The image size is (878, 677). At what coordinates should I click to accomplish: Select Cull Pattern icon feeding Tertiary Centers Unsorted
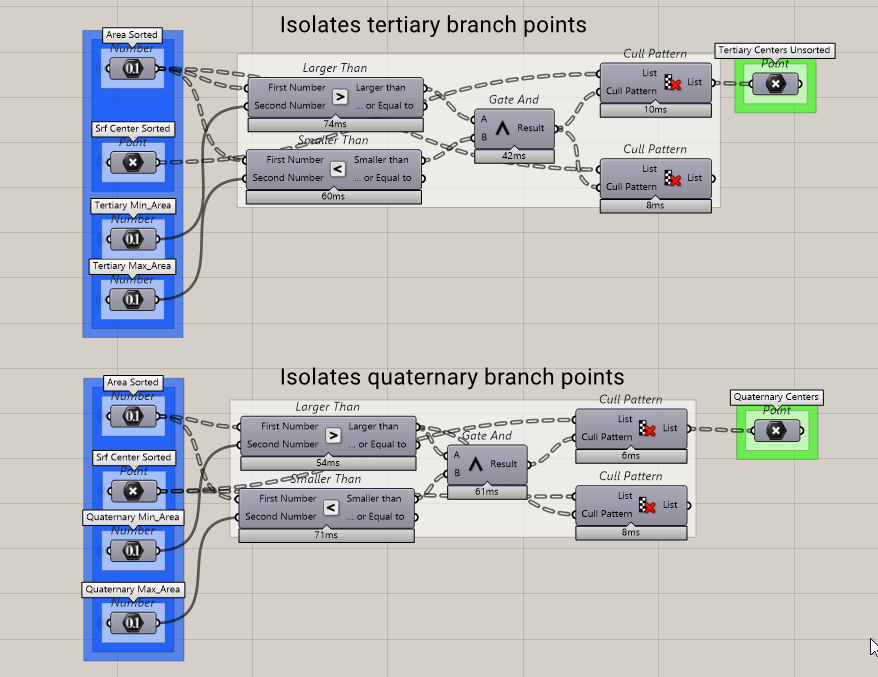673,83
